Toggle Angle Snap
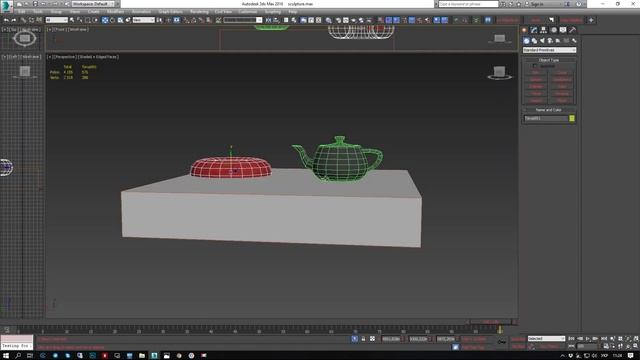The image size is (640, 360). 193,20
